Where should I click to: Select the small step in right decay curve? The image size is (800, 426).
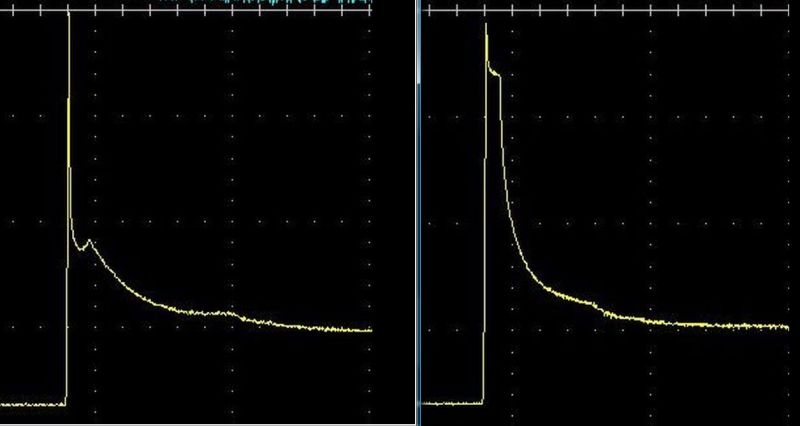click(x=602, y=309)
